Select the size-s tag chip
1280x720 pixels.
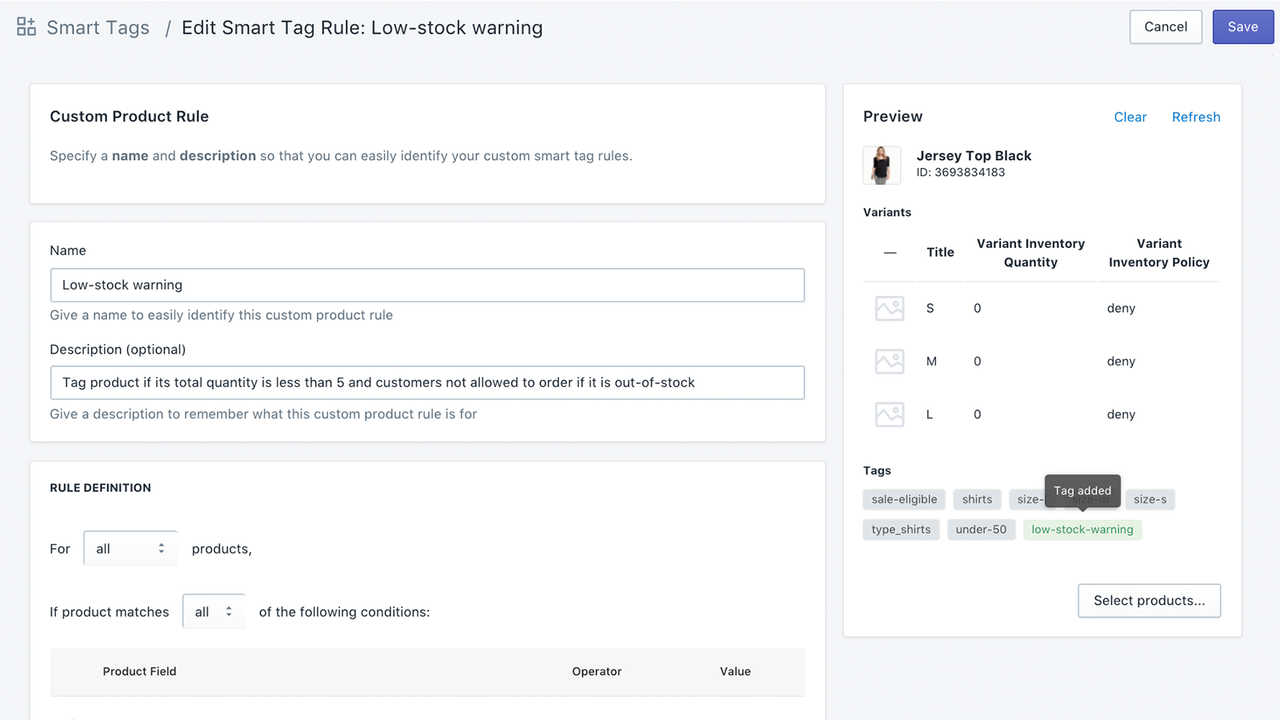1149,499
